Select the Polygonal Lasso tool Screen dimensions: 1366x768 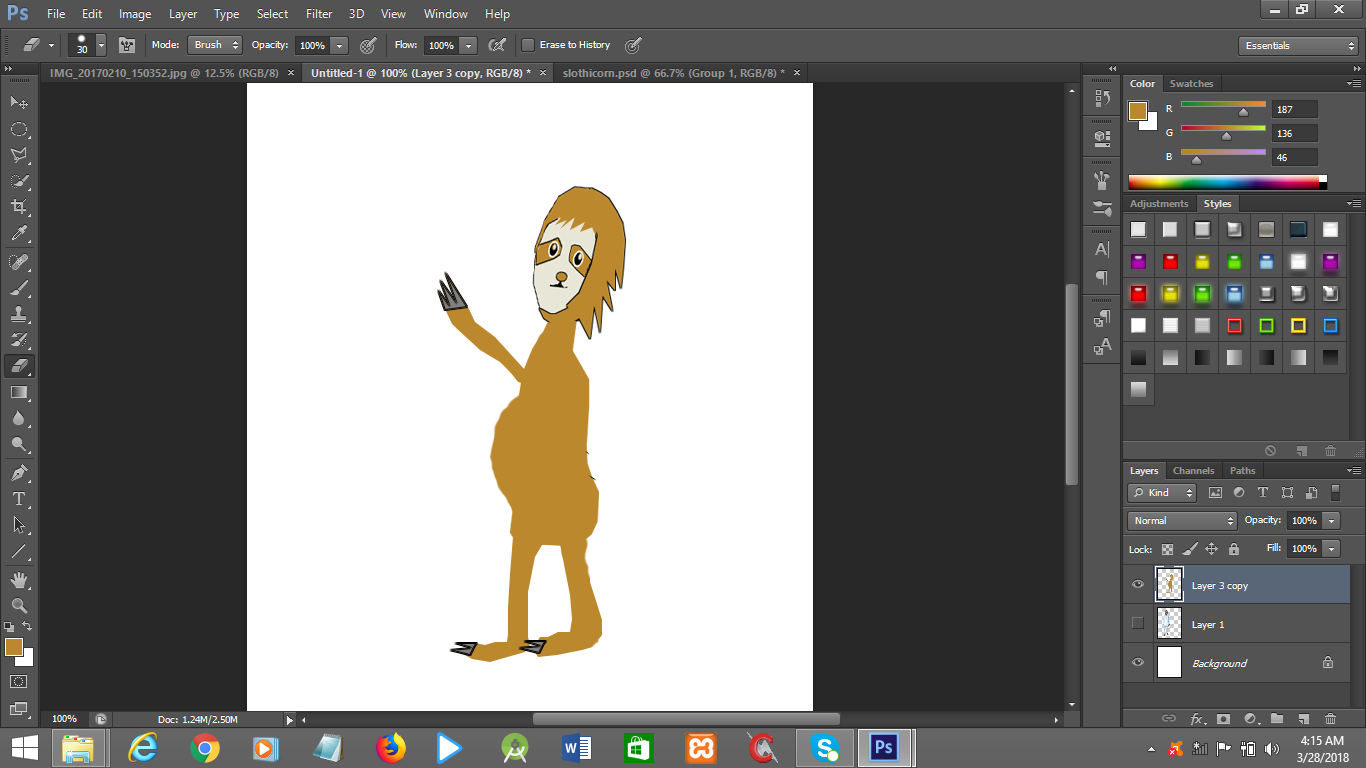point(19,155)
